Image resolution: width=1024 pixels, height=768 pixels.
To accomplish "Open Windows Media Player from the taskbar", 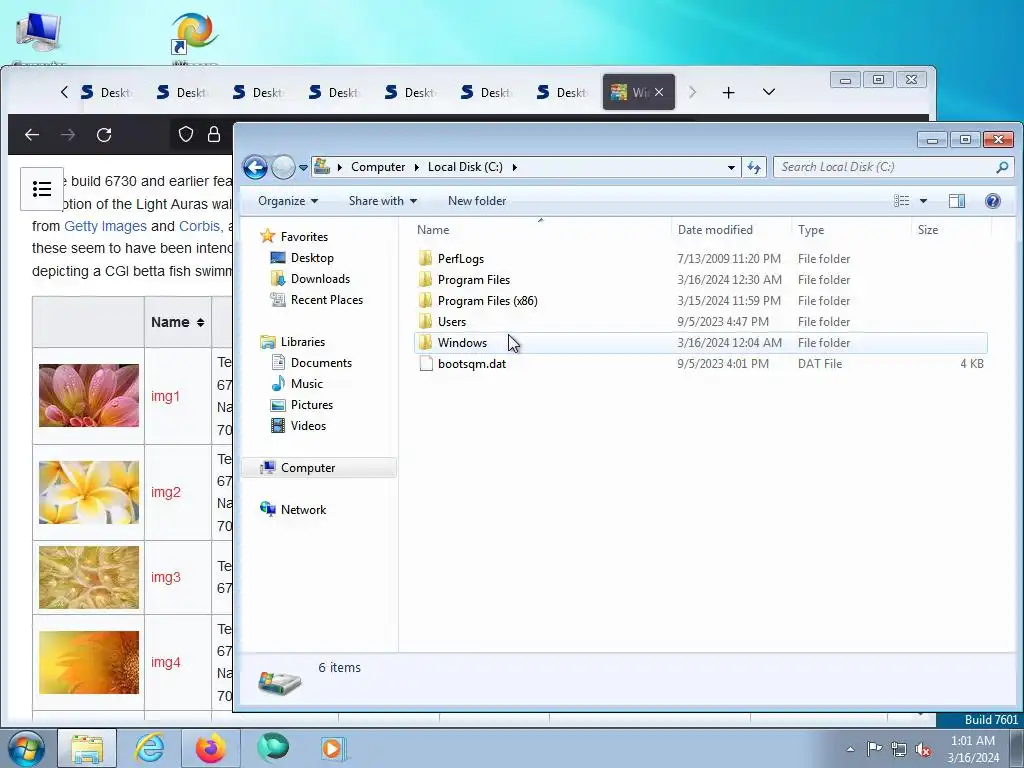I will (332, 748).
